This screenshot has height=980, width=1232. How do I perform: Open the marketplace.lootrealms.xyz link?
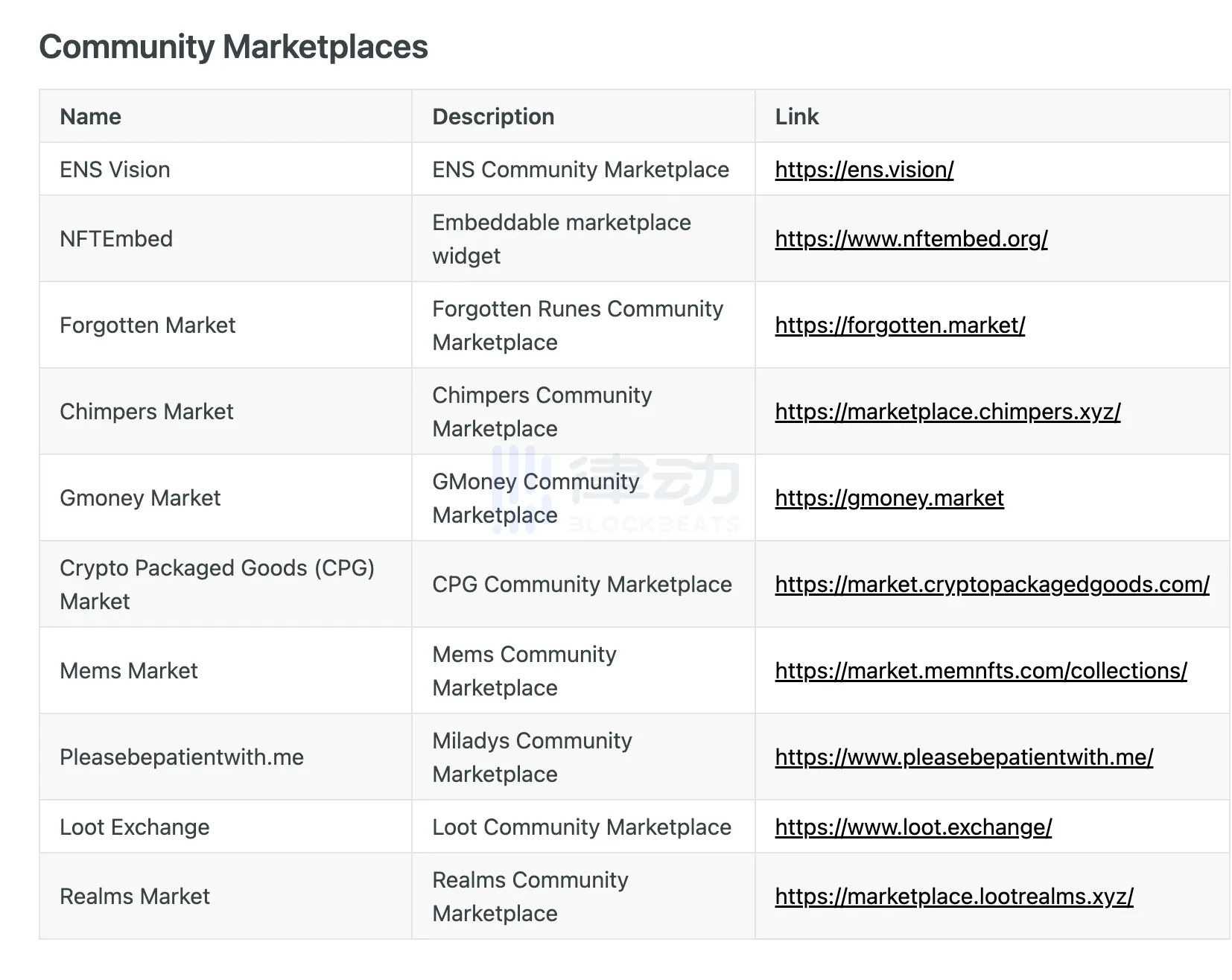[953, 897]
